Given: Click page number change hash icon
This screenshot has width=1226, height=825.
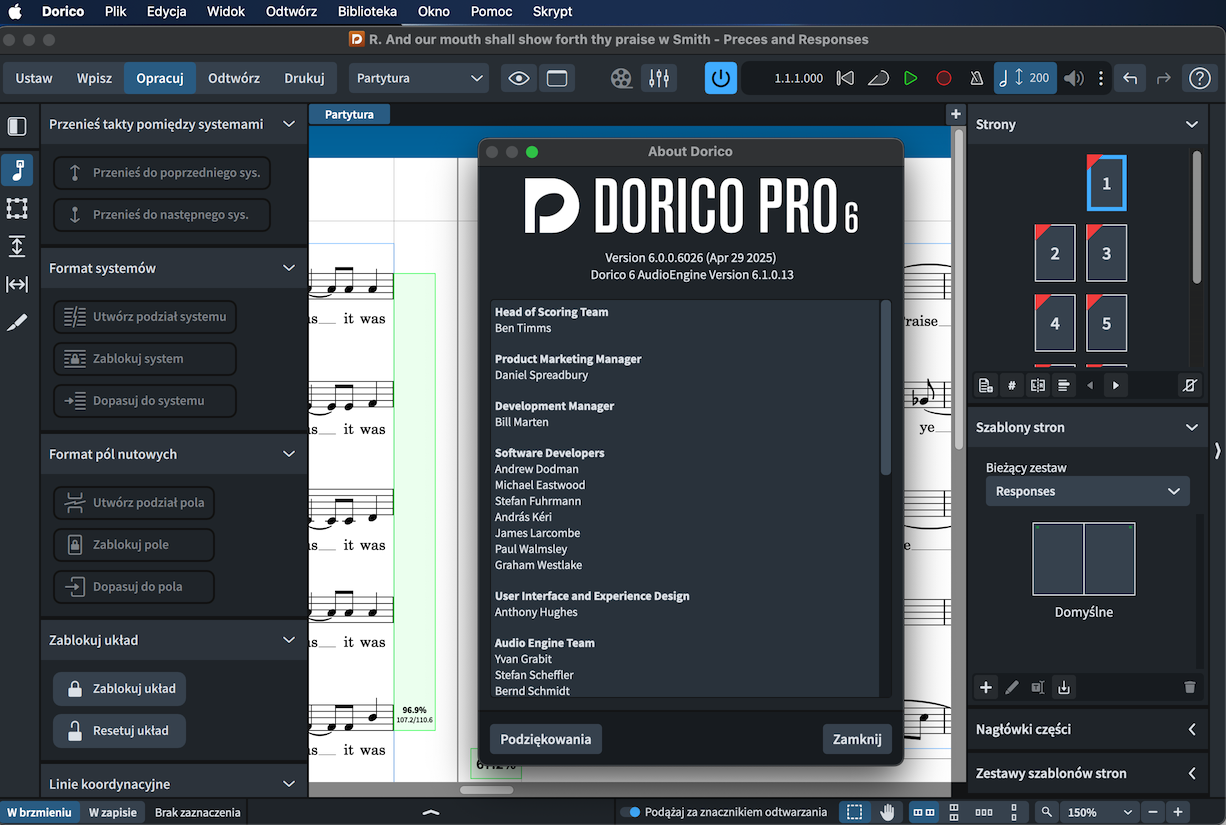Looking at the screenshot, I should click(1012, 385).
